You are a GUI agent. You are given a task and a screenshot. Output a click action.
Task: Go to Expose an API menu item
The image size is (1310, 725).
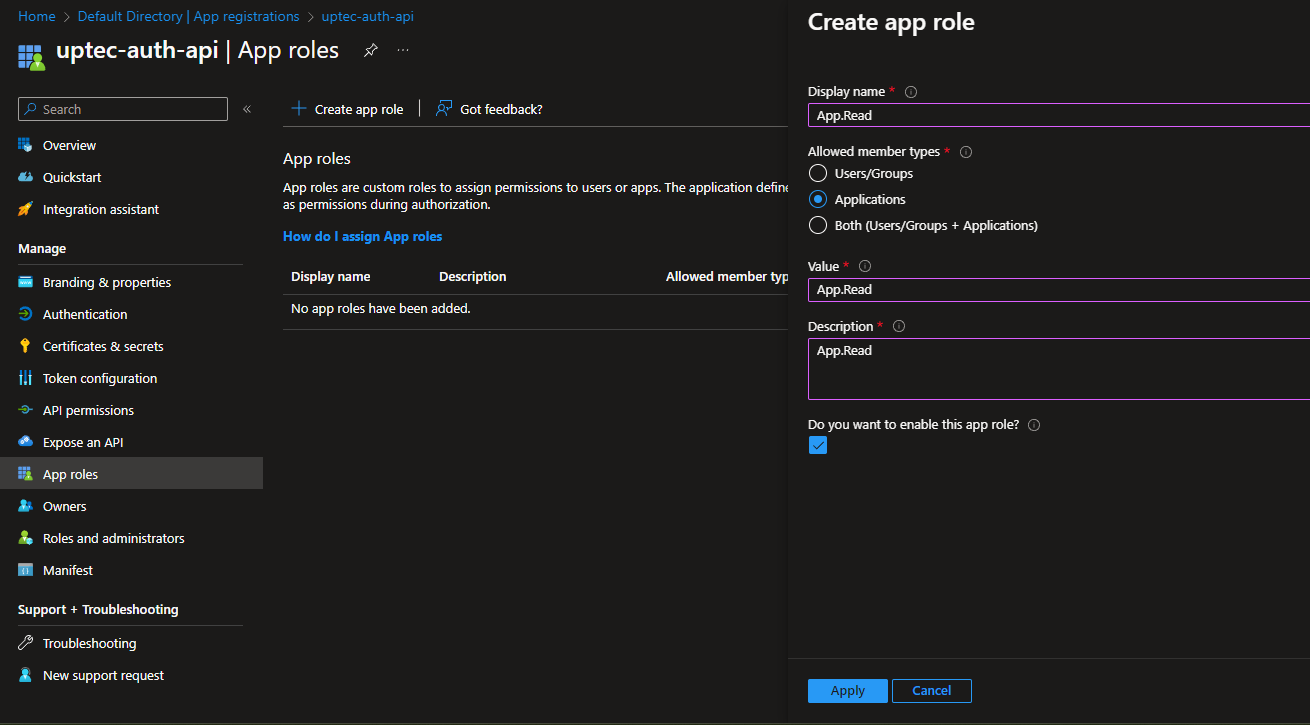tap(82, 442)
